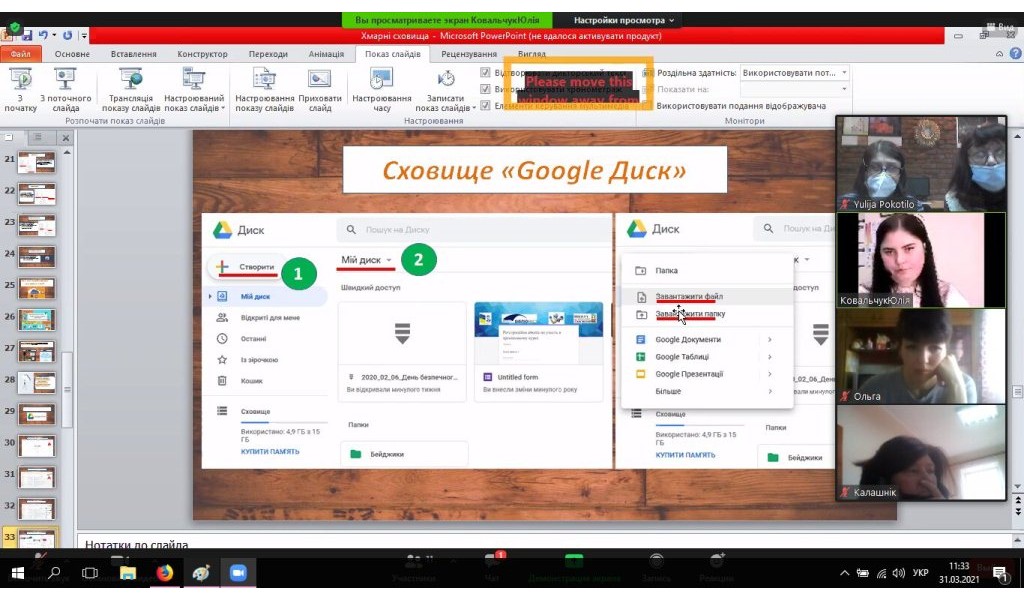Select slide 29 thumbnail in slide panel
1024x600 pixels.
[36, 411]
